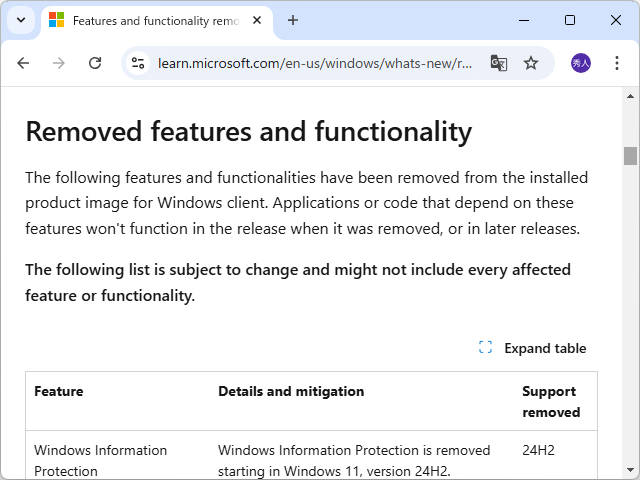The height and width of the screenshot is (480, 640).
Task: Open the tab search dropdown arrow
Action: (21, 20)
